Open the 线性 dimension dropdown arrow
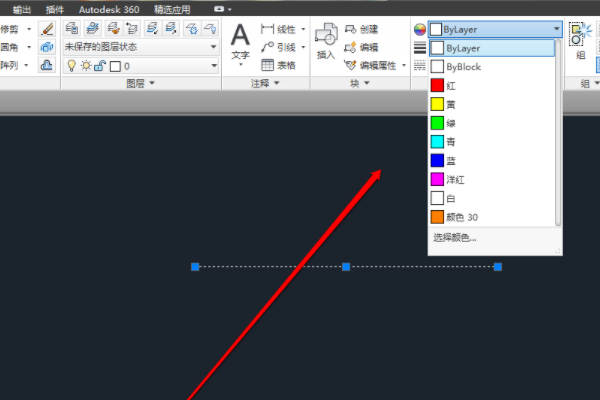 pyautogui.click(x=303, y=29)
